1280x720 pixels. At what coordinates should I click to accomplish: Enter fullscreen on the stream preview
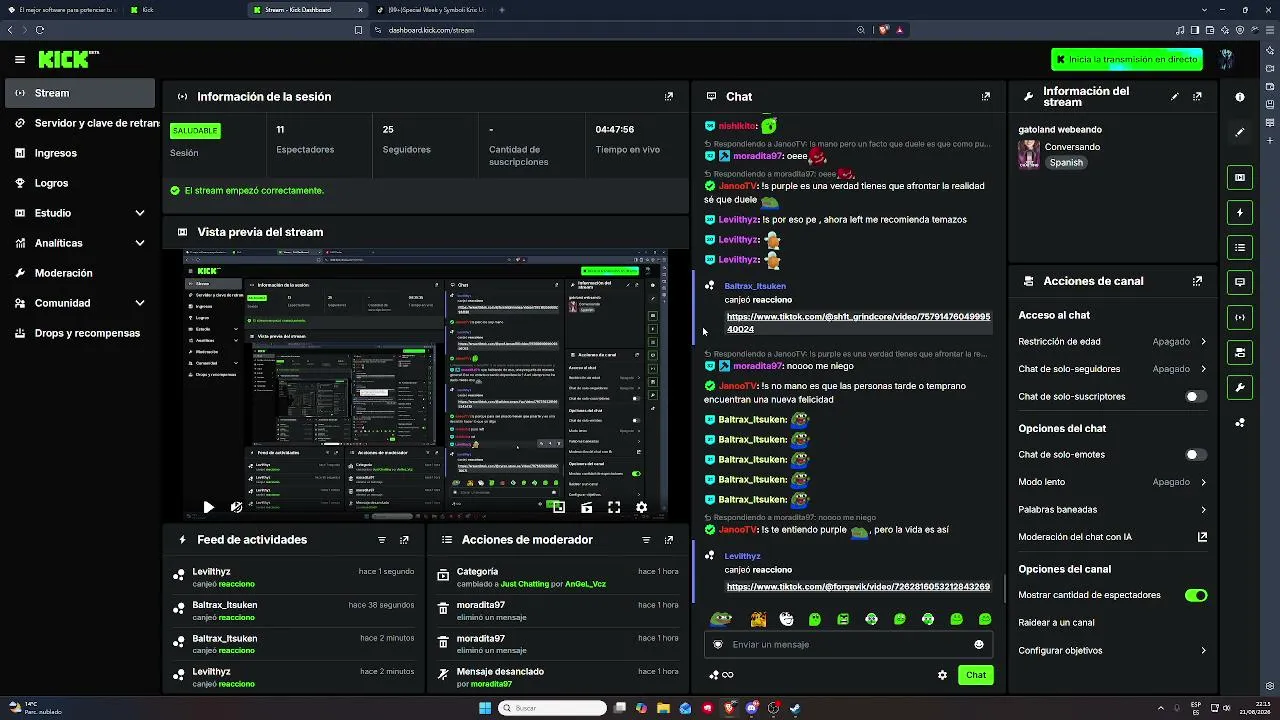point(614,508)
